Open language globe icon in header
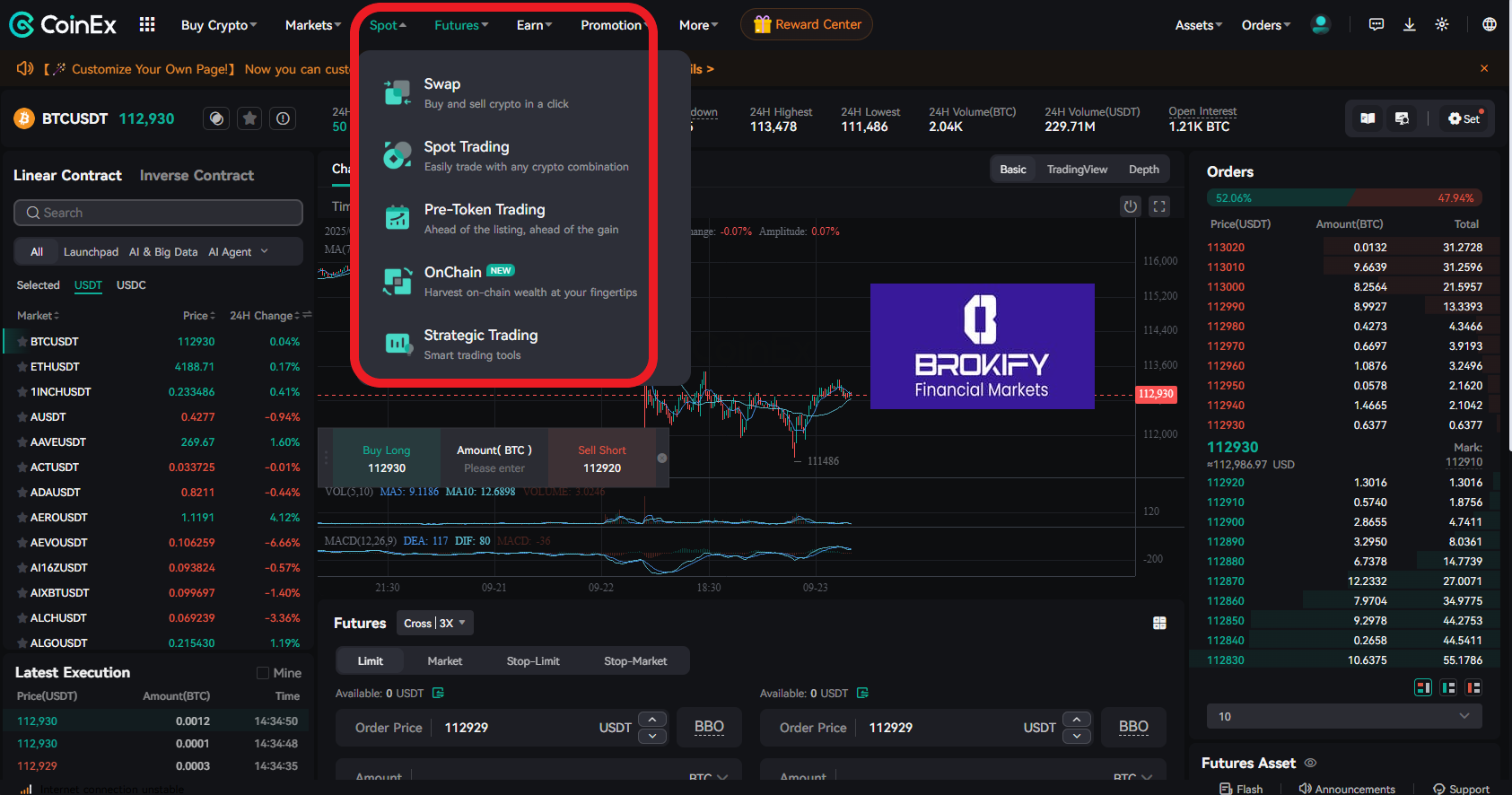Image resolution: width=1512 pixels, height=795 pixels. tap(1489, 24)
